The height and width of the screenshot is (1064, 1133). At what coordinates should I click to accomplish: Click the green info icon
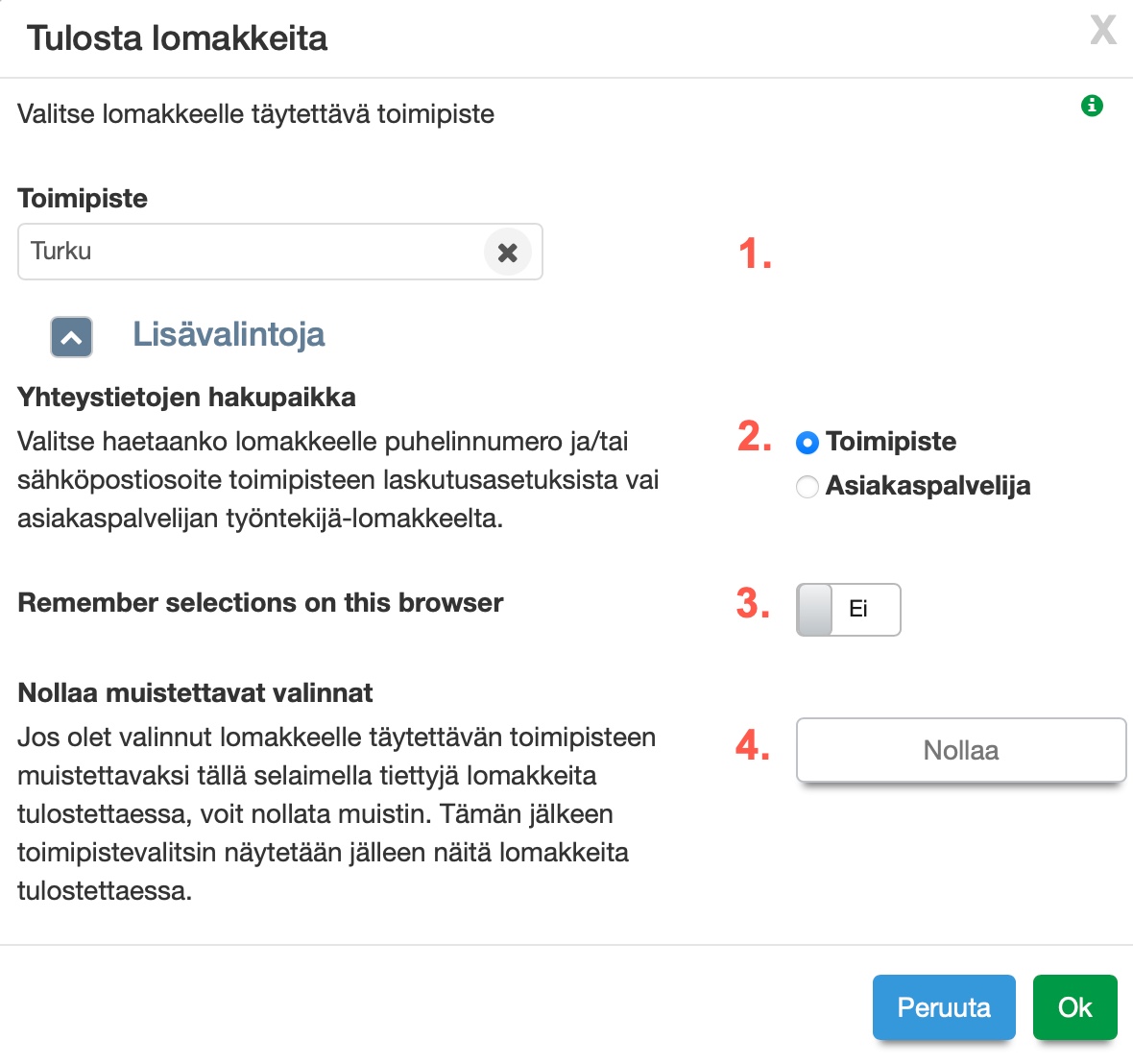tap(1092, 106)
